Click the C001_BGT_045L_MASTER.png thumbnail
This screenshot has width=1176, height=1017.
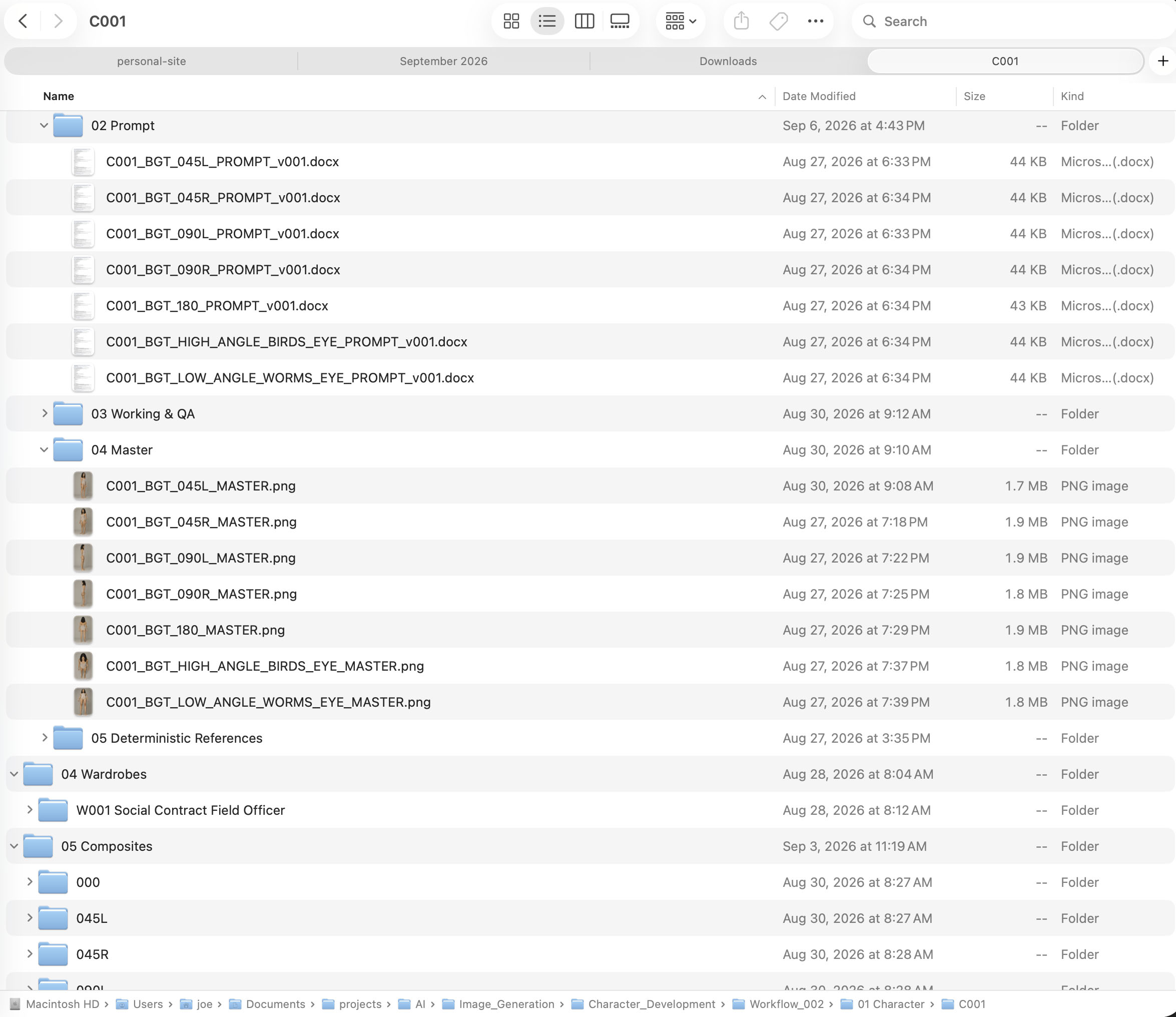(83, 486)
